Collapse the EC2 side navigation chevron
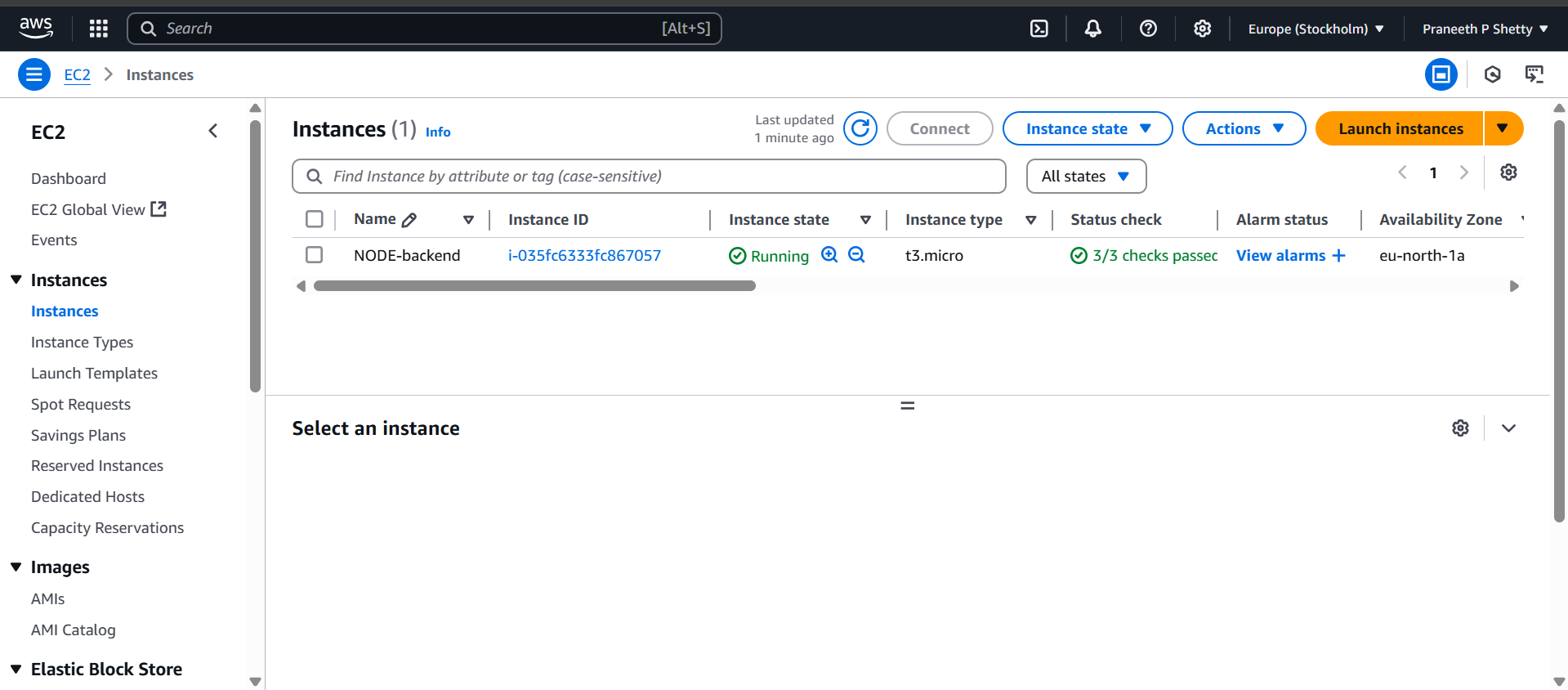The width and height of the screenshot is (1568, 690). 213,131
